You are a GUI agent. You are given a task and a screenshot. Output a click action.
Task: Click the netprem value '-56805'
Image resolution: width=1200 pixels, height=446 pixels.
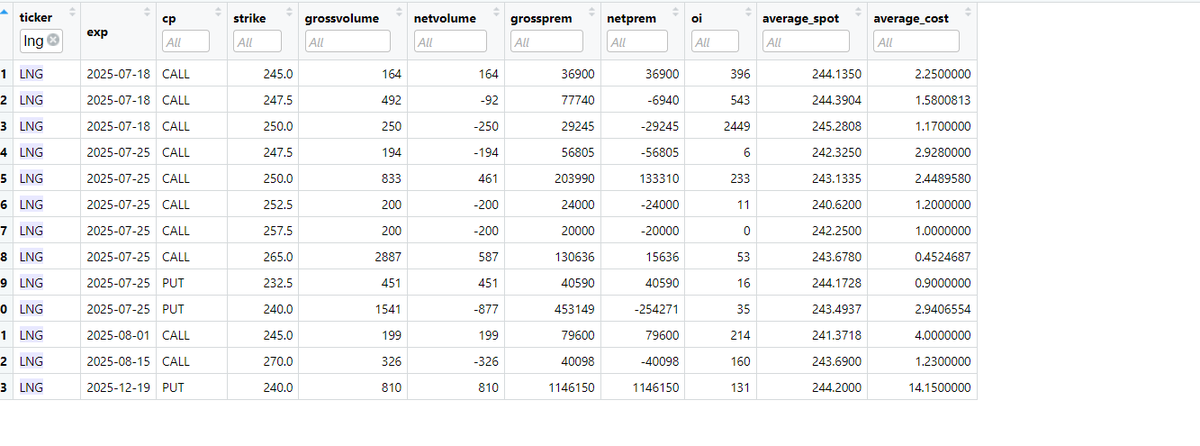tap(658, 152)
